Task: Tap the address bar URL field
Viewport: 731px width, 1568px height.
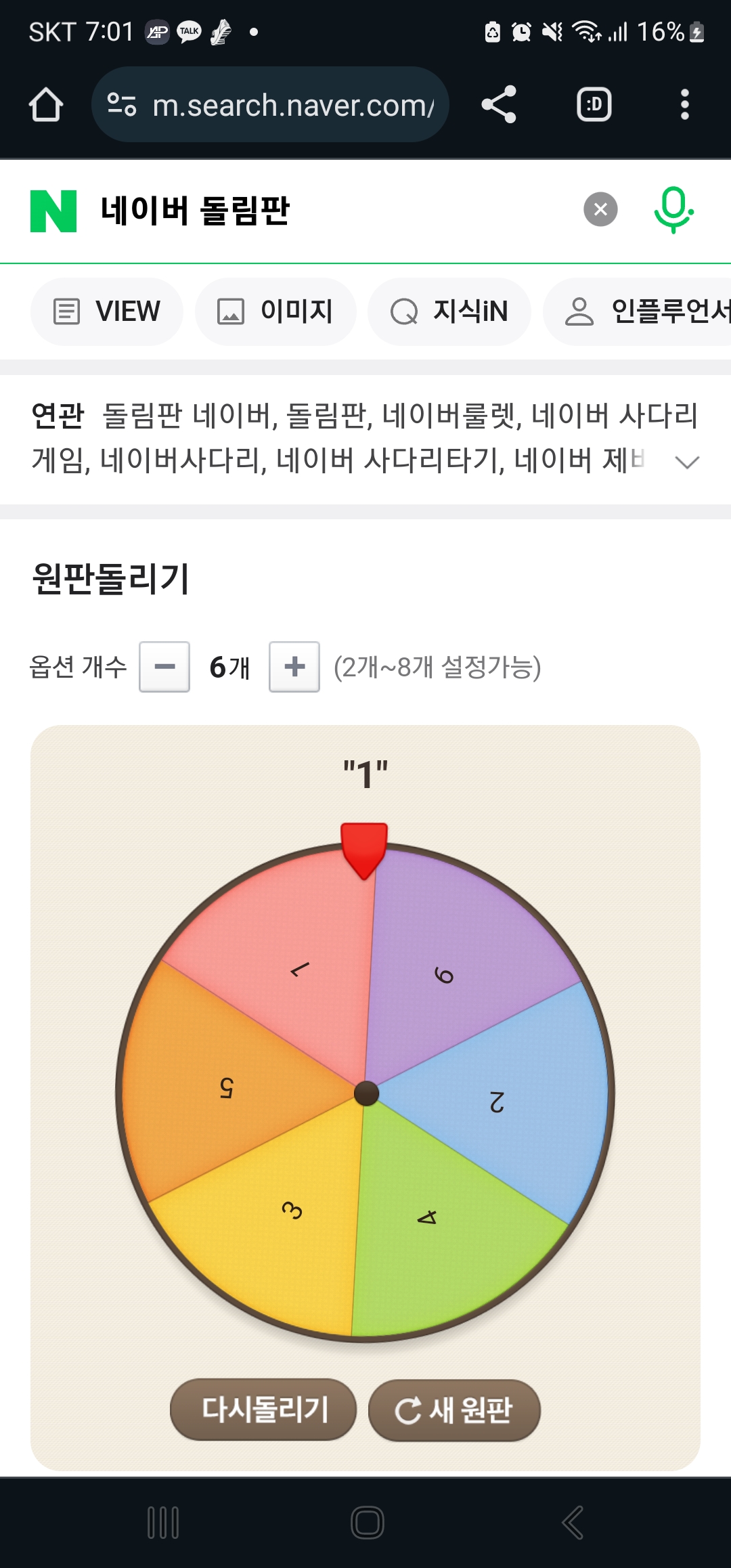Action: coord(292,105)
